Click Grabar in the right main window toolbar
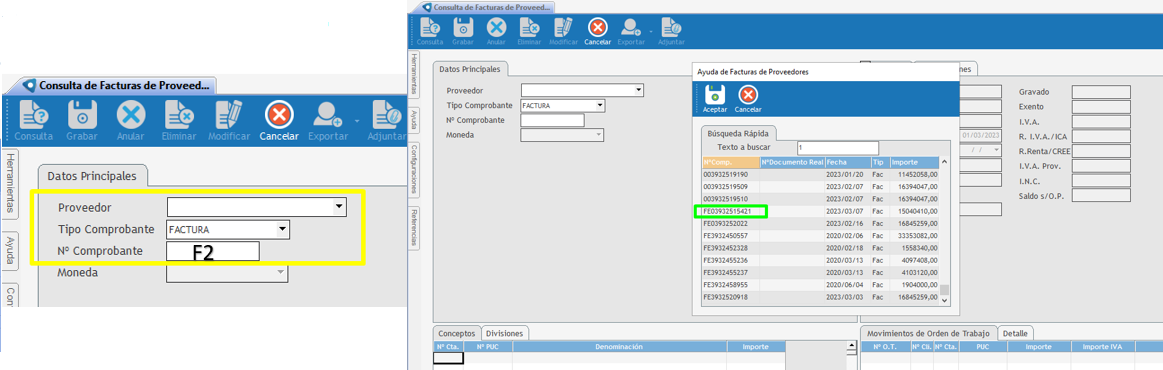The image size is (1163, 370). pos(463,32)
